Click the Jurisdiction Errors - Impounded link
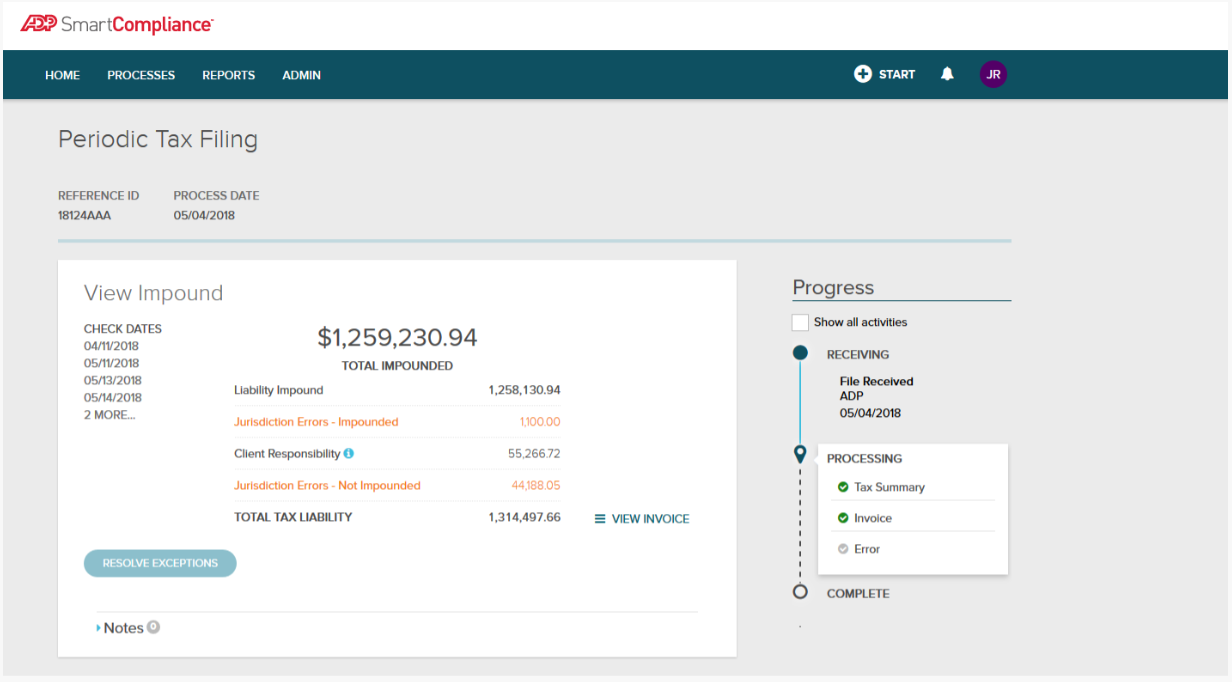The height and width of the screenshot is (682, 1232). (x=316, y=422)
